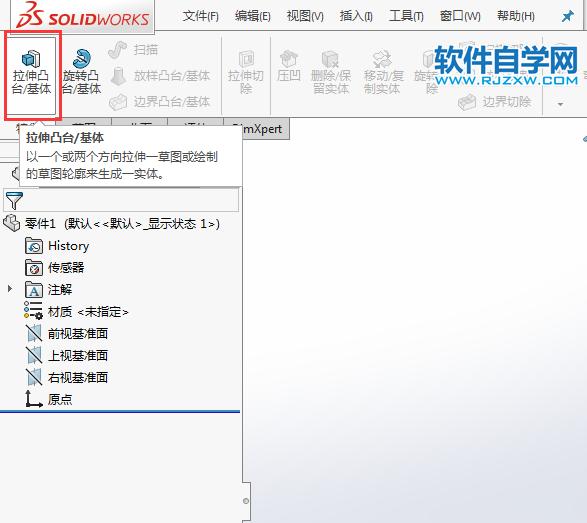Select the 前视基准面 label

pyautogui.click(x=78, y=333)
